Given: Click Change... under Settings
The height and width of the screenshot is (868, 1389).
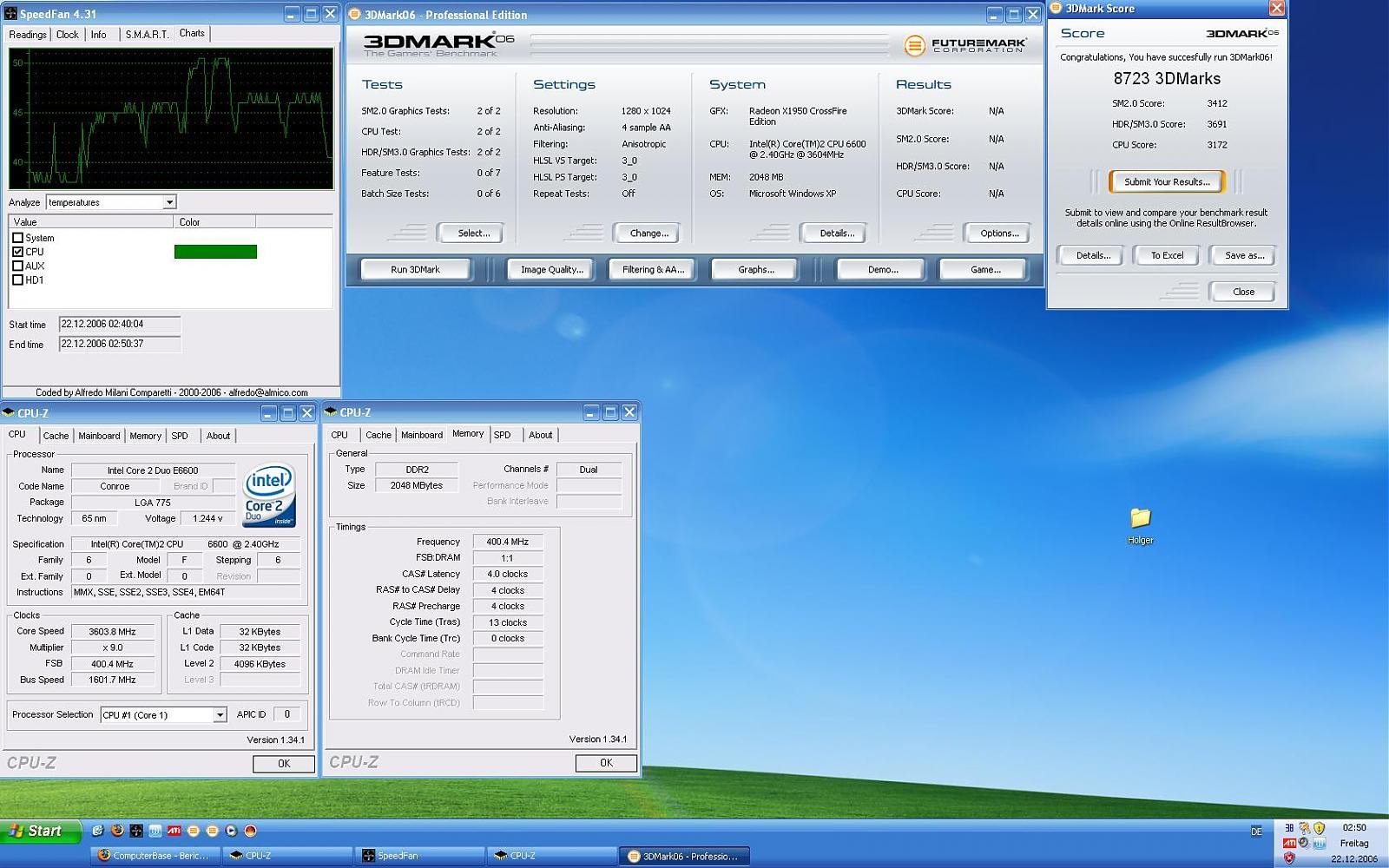Looking at the screenshot, I should [x=648, y=233].
